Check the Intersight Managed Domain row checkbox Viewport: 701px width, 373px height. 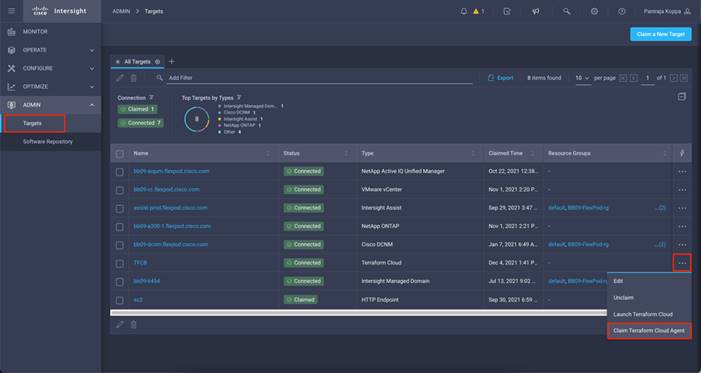click(119, 282)
